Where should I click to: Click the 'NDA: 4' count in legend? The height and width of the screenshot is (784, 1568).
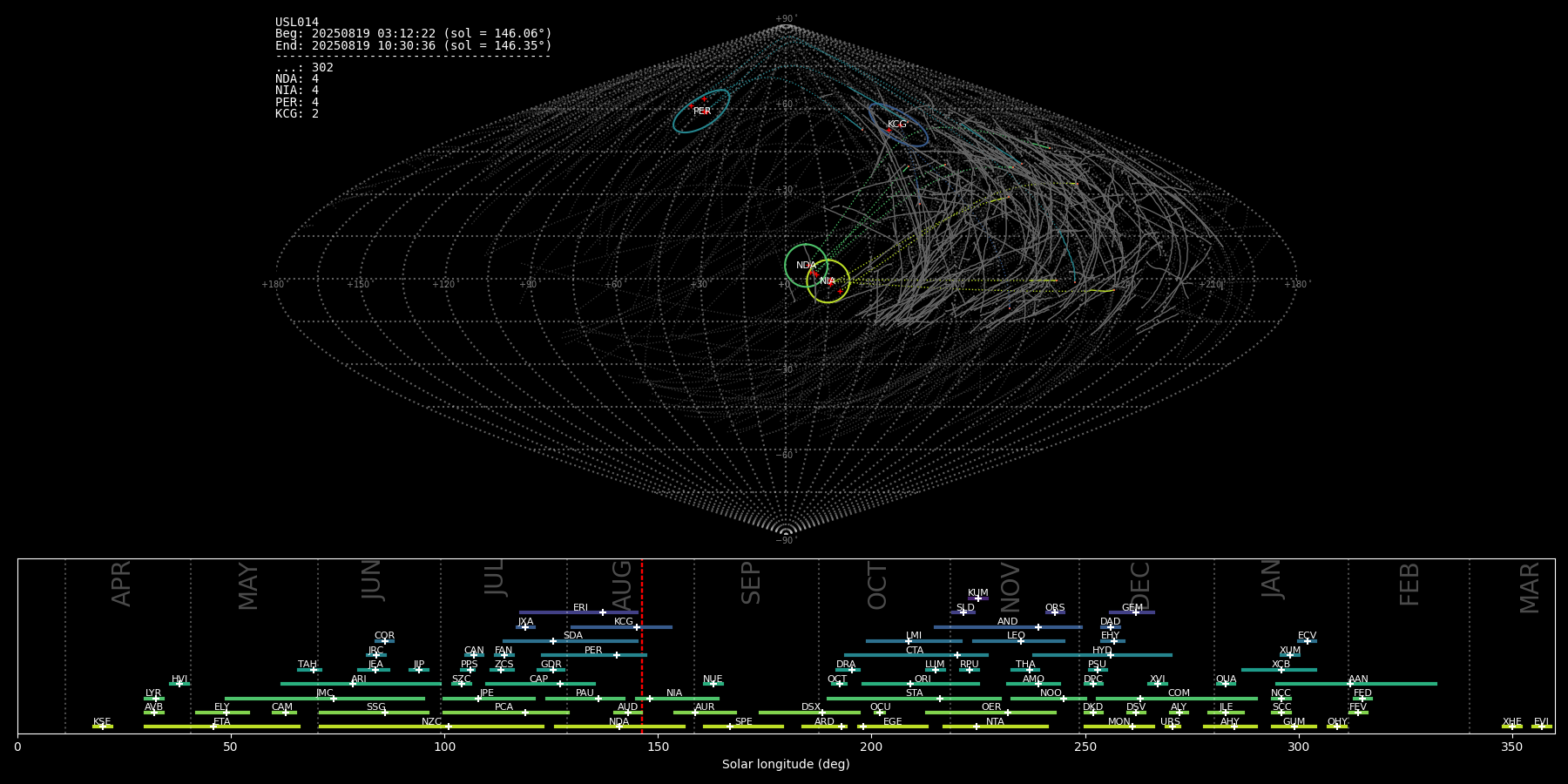297,79
